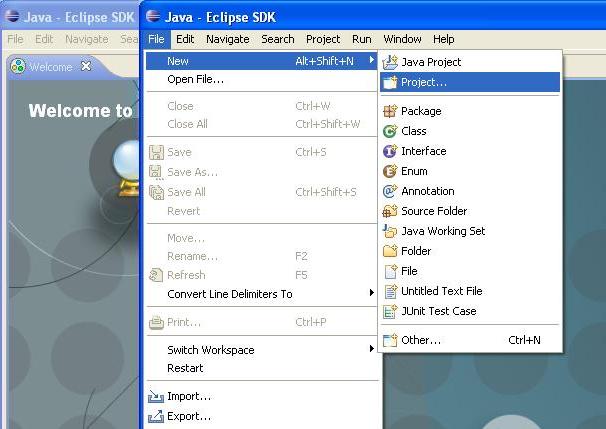Open the Import wizard icon
This screenshot has height=429, width=606.
point(156,396)
